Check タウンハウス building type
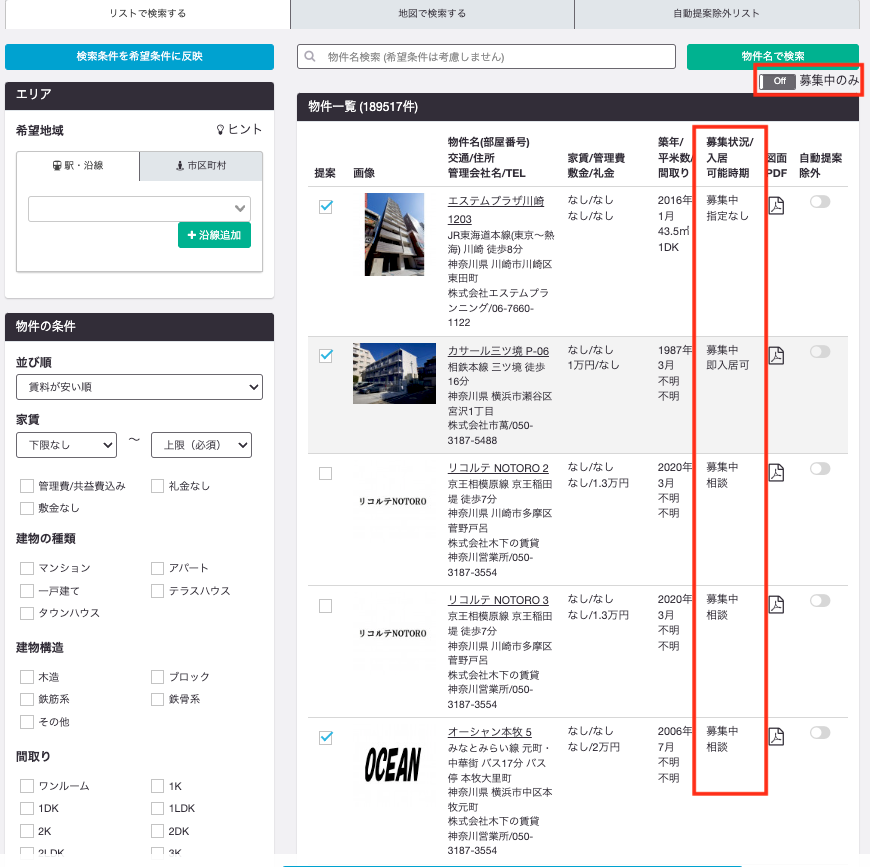870x867 pixels. (x=27, y=613)
